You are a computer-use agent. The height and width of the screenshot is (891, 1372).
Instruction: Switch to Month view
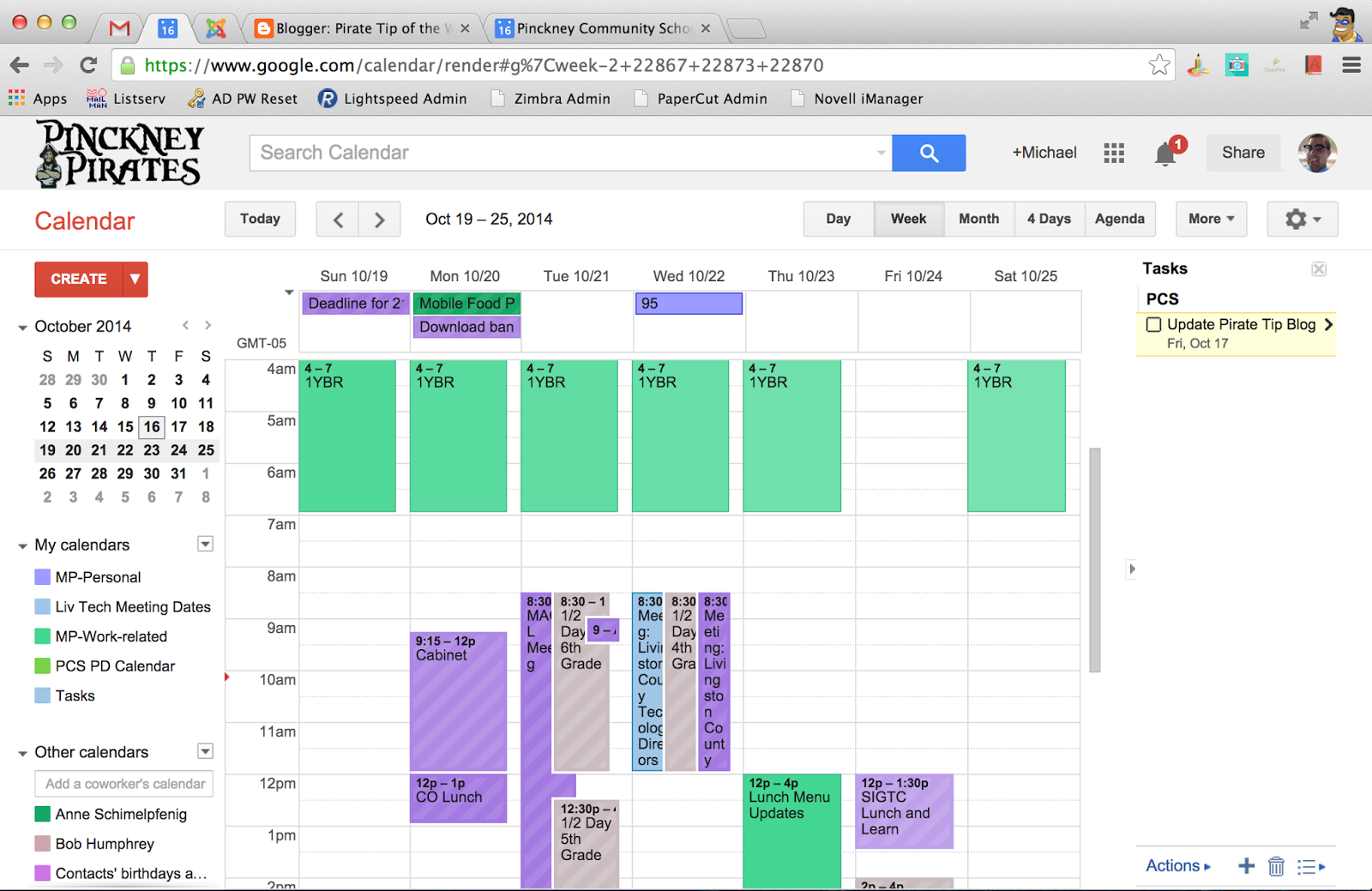(979, 220)
